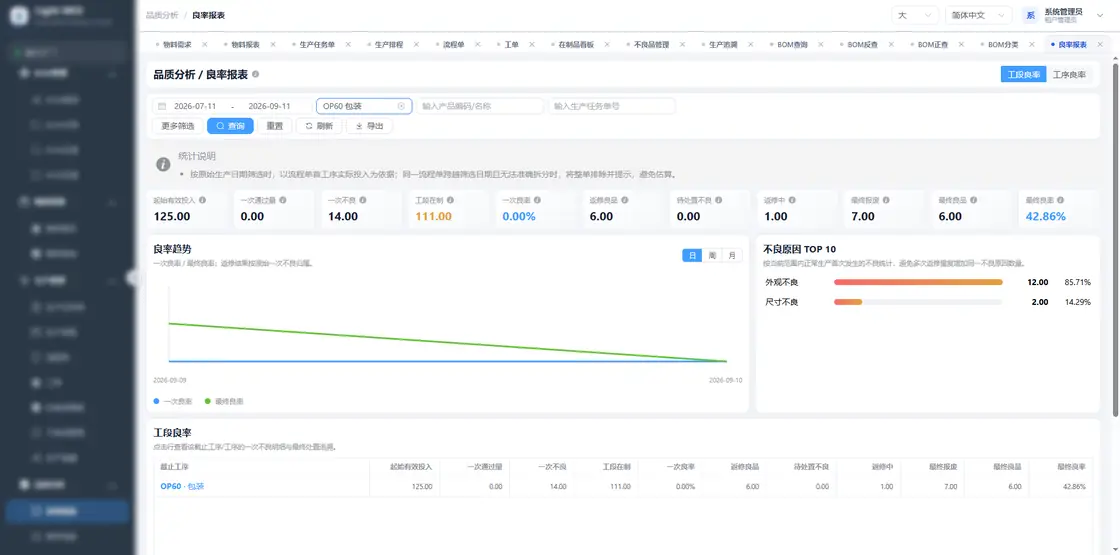Set trend granularity to 日
Image resolution: width=1120 pixels, height=555 pixels.
692,256
